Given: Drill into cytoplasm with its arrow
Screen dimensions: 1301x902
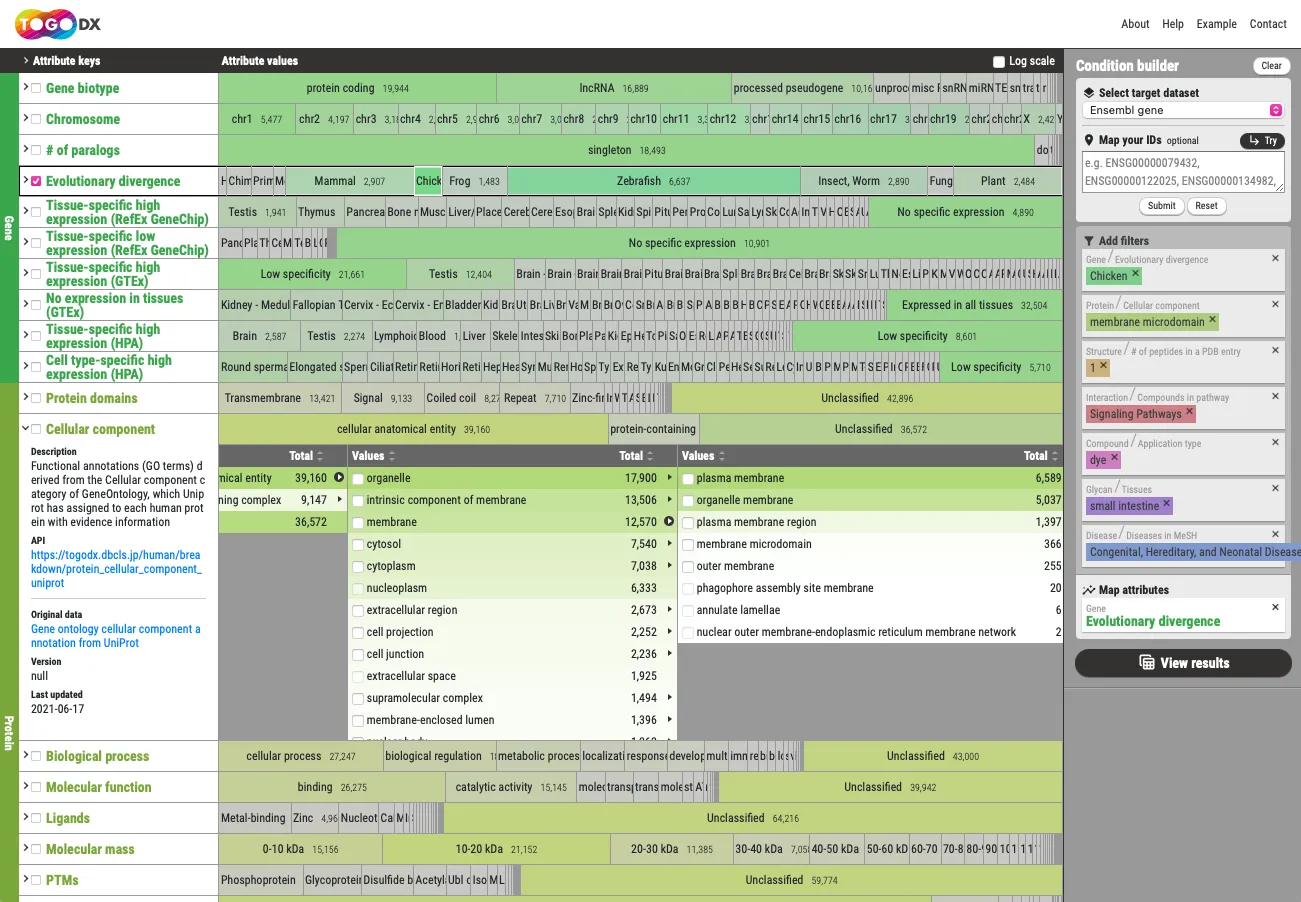Looking at the screenshot, I should click(x=669, y=566).
